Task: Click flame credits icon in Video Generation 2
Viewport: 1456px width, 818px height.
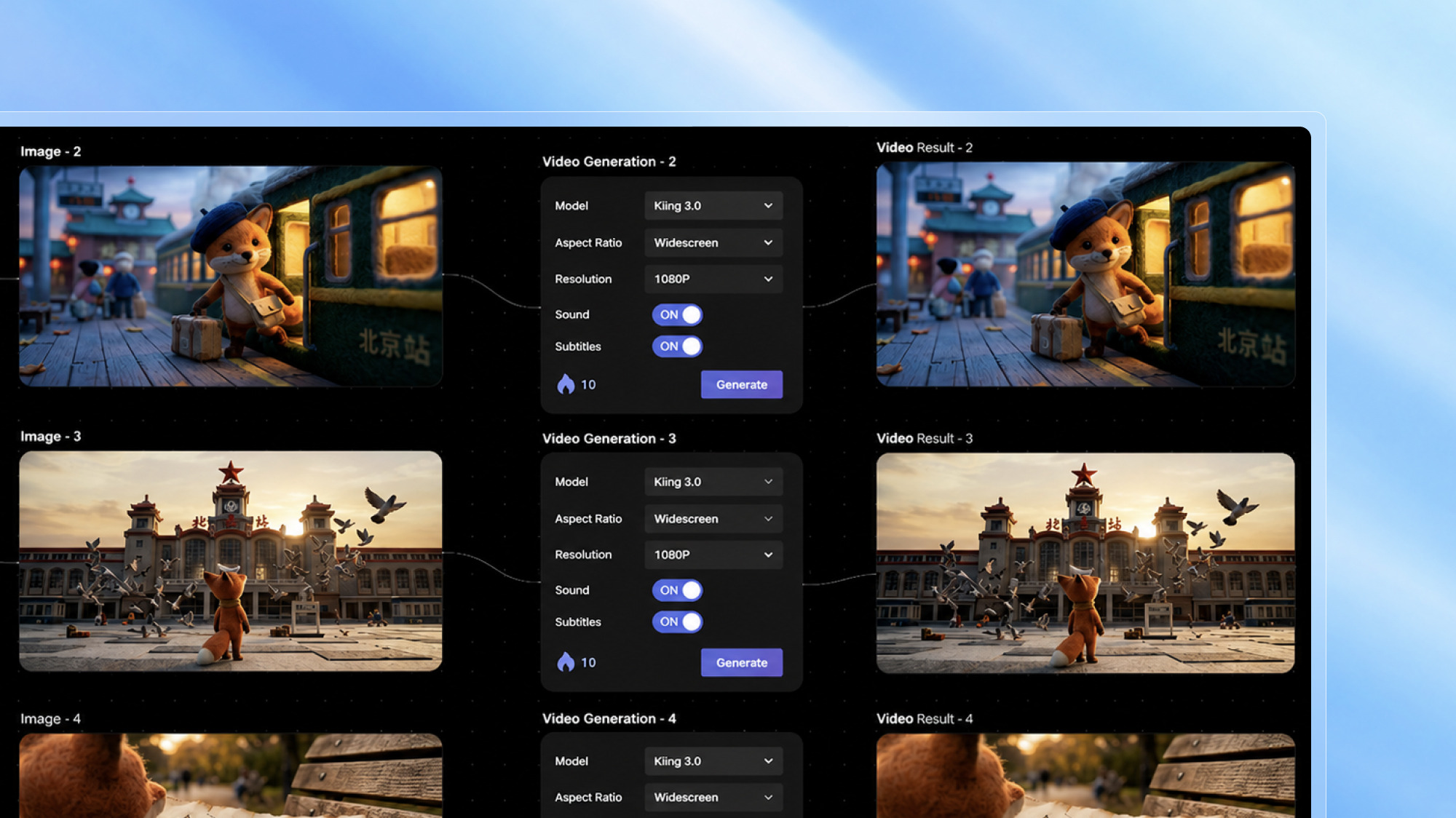Action: coord(566,384)
